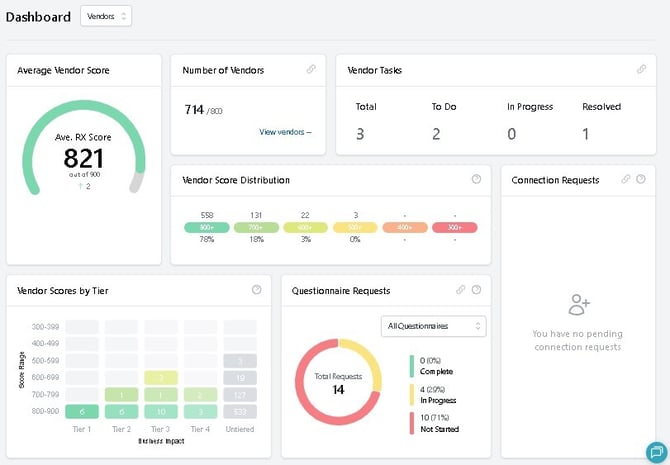Open the Vendors dashboard dropdown

(106, 16)
